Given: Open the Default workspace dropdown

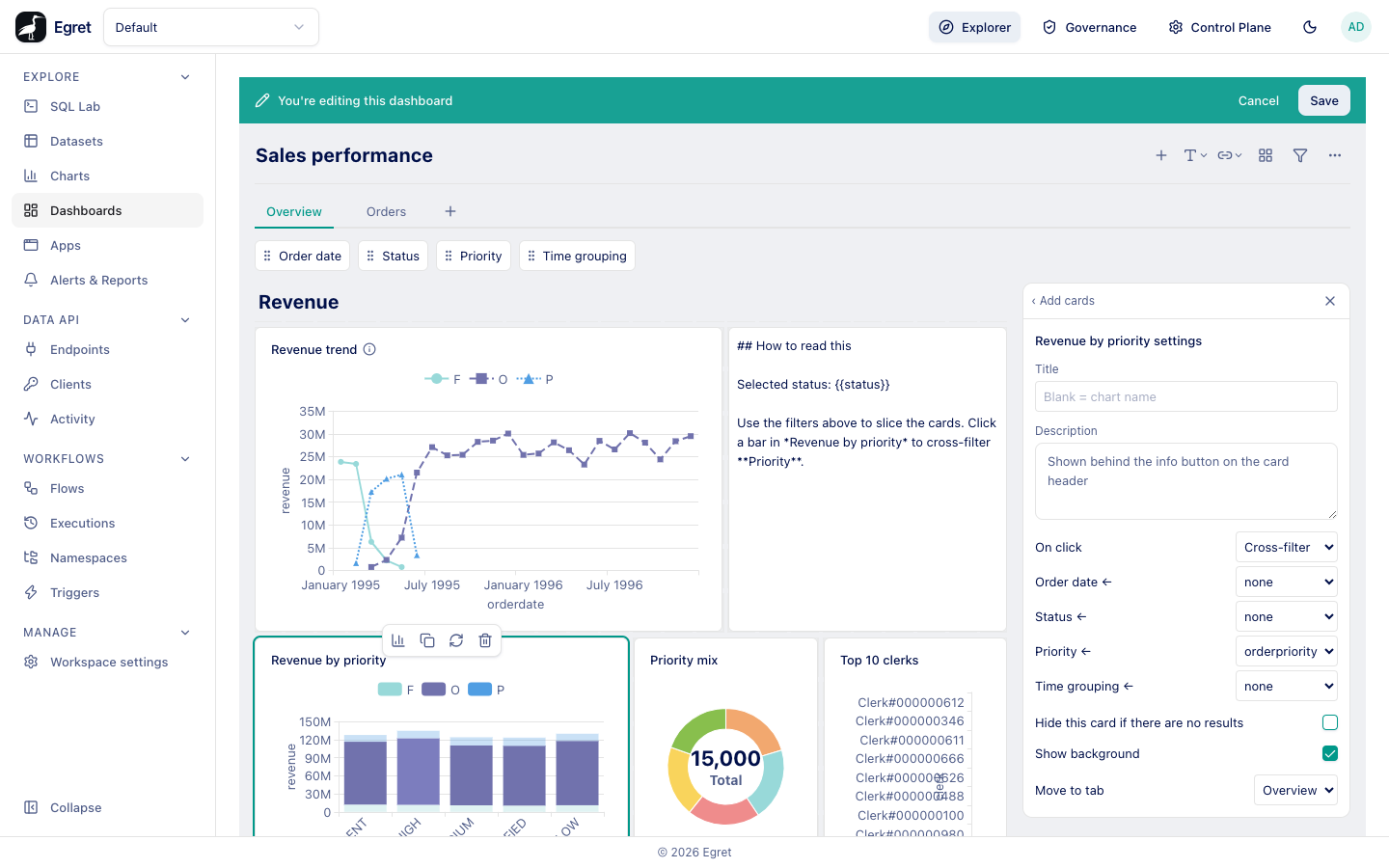Looking at the screenshot, I should click(x=211, y=27).
